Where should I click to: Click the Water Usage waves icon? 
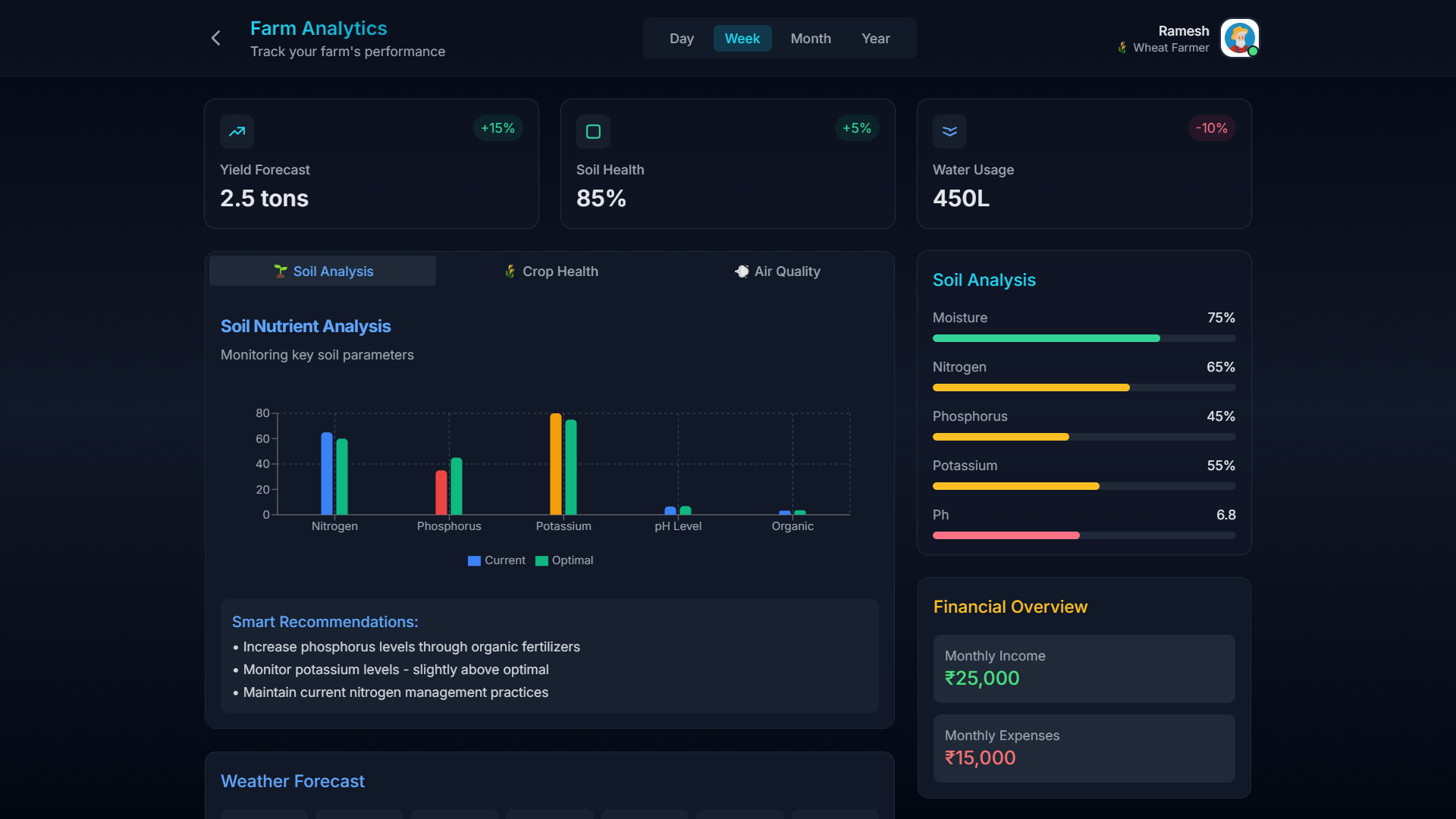point(949,131)
